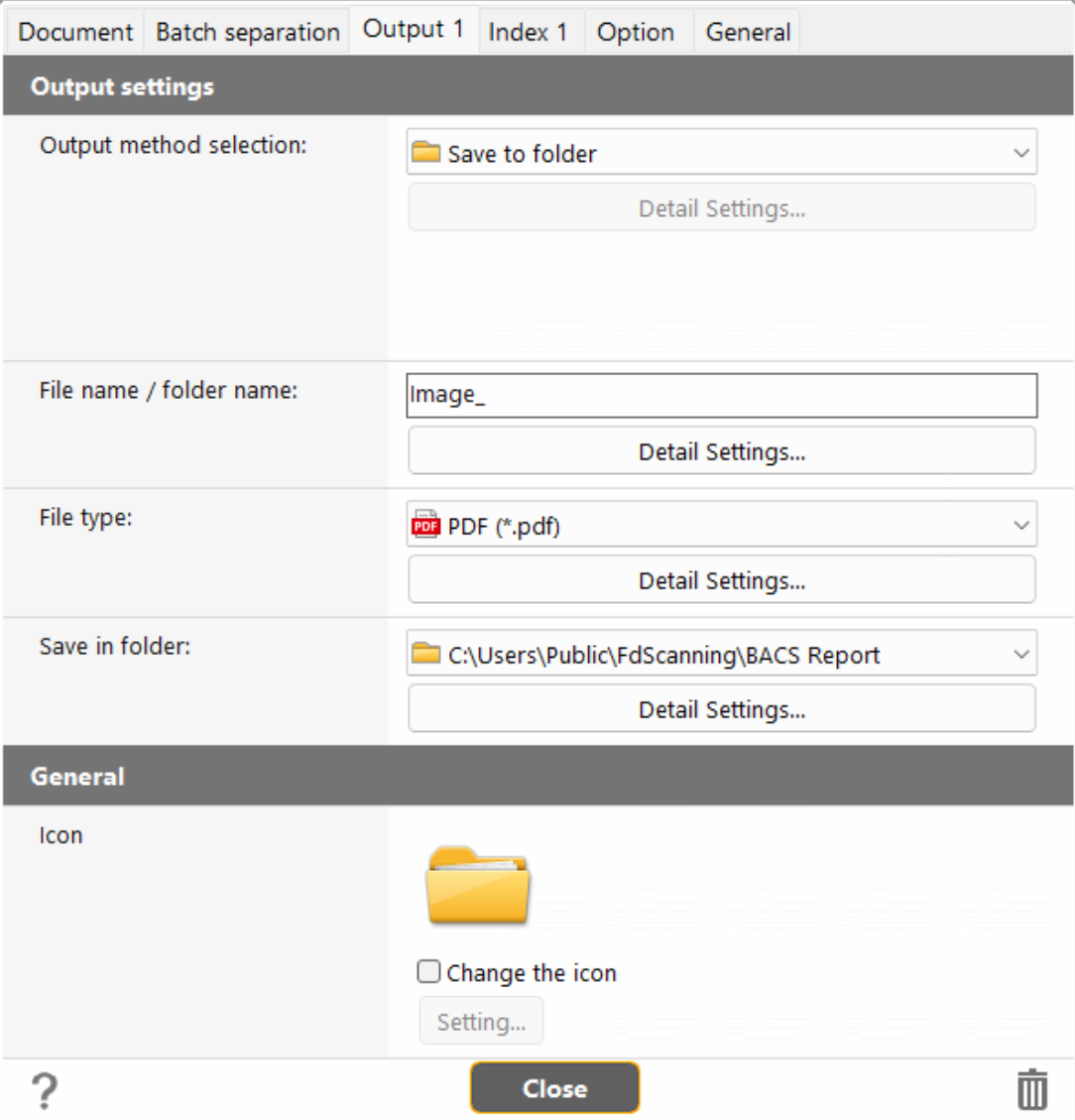Click the Output settings section header
Viewport: 1075px width, 1120px height.
click(x=538, y=85)
